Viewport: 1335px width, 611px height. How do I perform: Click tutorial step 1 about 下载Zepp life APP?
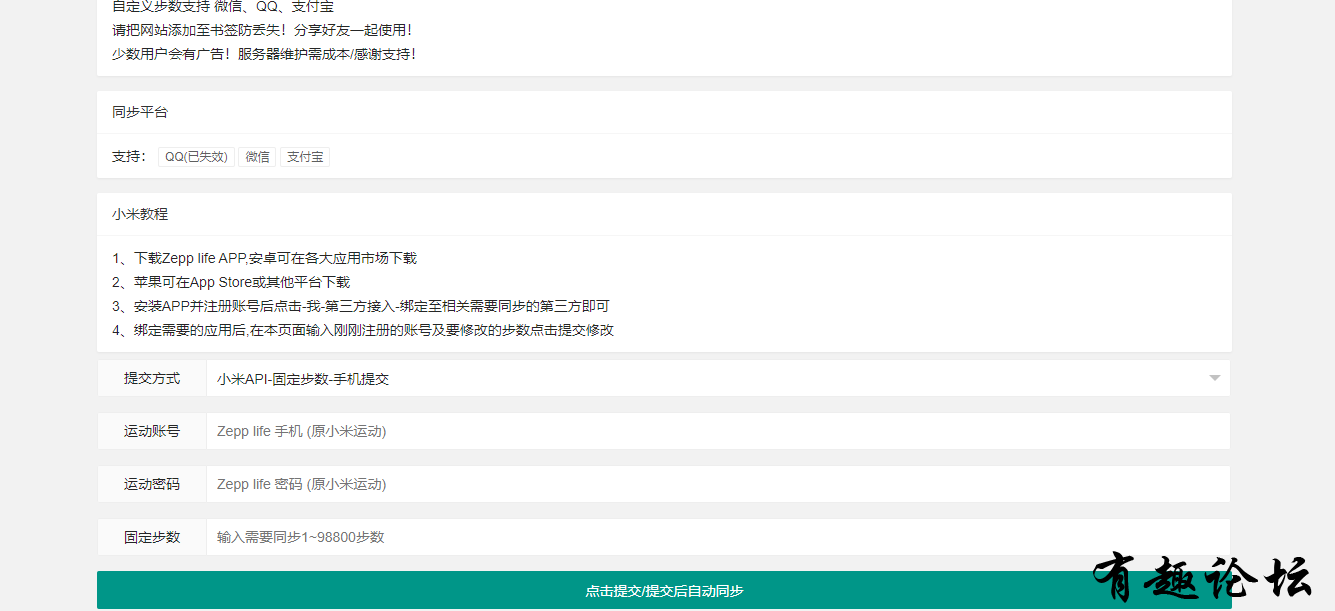pos(264,258)
